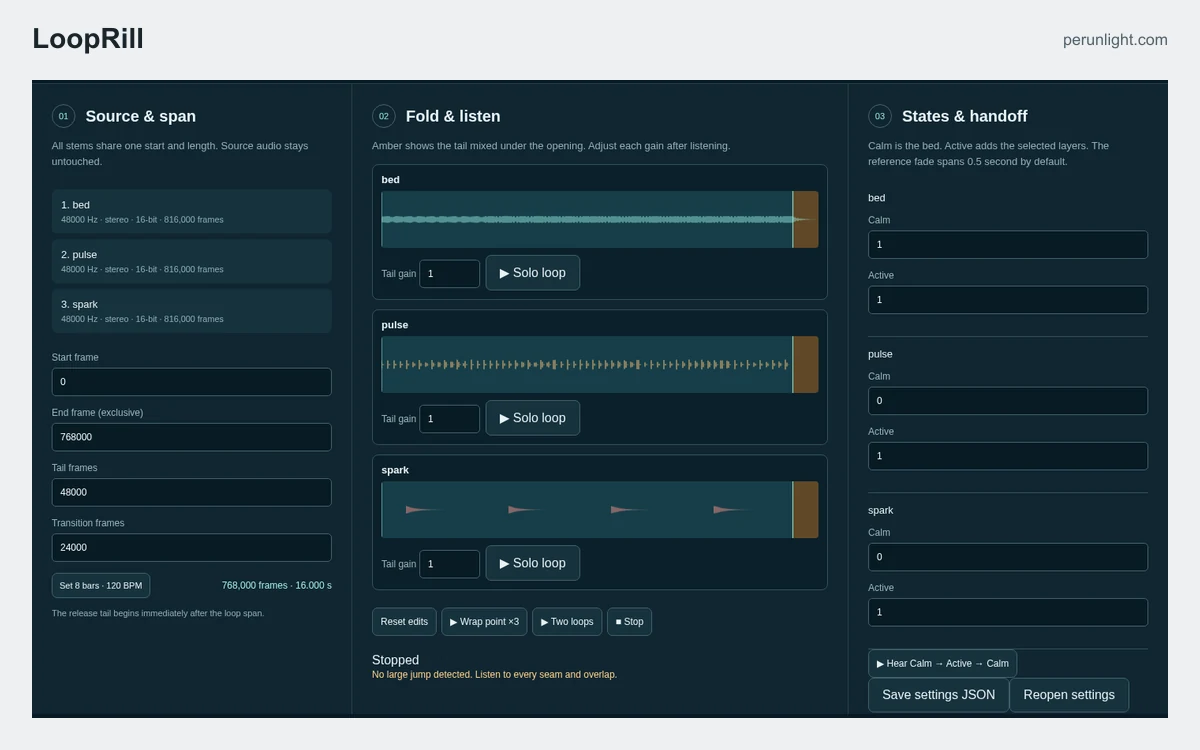Viewport: 1200px width, 750px height.
Task: Click the 02 step badge
Action: tap(384, 116)
